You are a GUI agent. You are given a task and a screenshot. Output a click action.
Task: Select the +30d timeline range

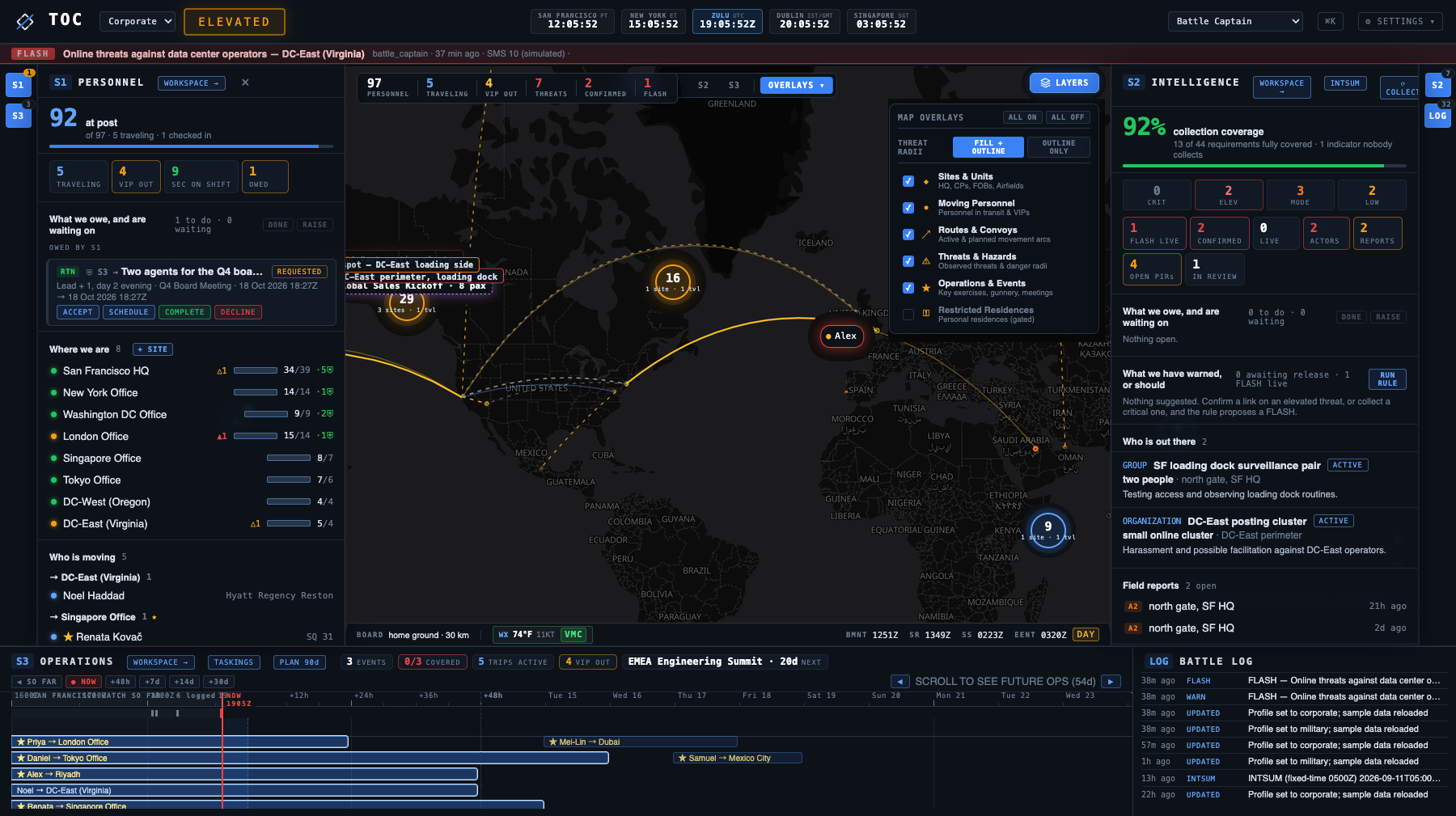tap(218, 682)
